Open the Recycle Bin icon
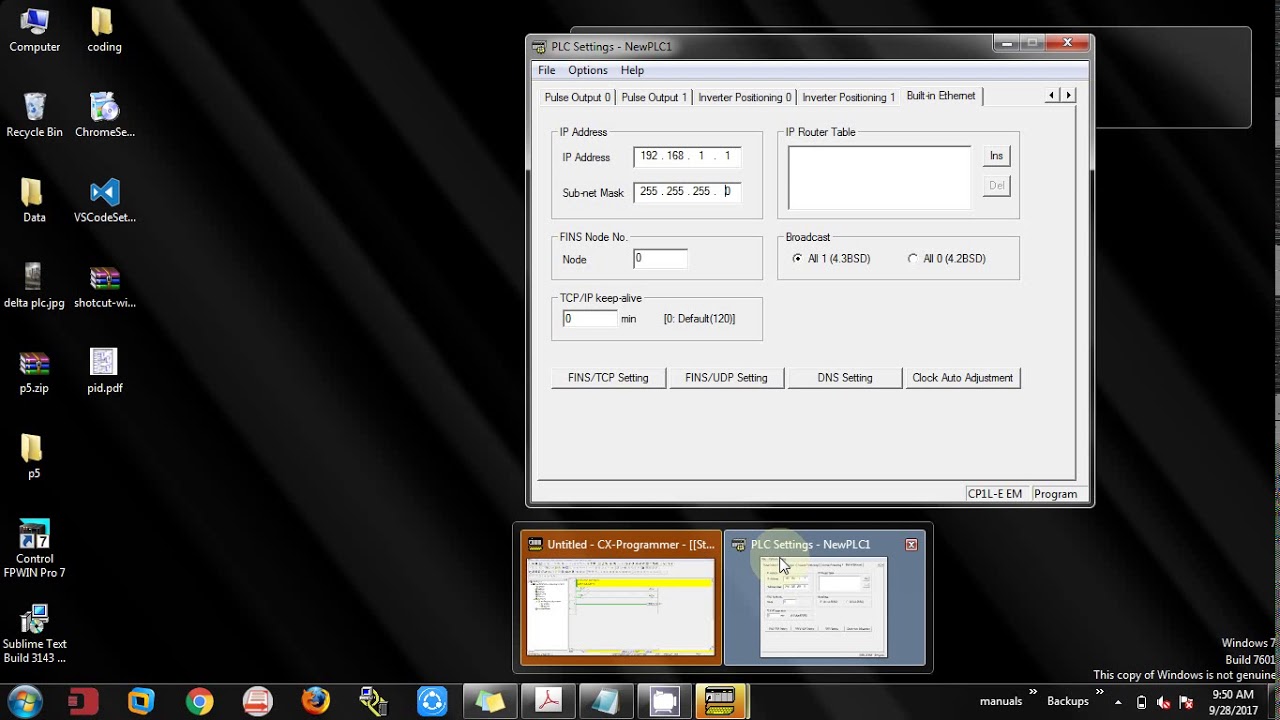 coord(34,115)
